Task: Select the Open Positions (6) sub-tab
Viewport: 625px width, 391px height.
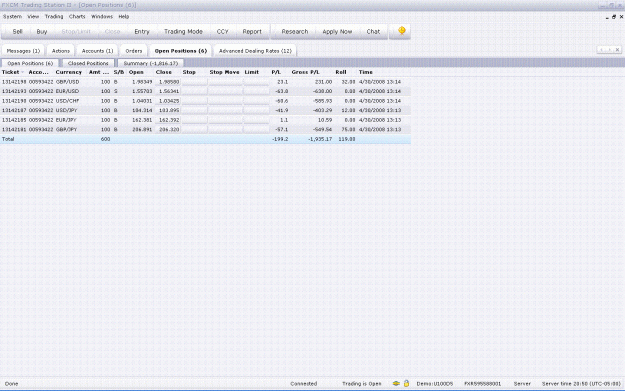Action: (x=30, y=63)
